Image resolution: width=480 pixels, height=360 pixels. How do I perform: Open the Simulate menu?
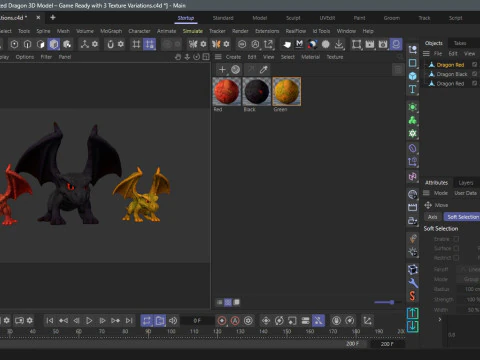point(193,31)
